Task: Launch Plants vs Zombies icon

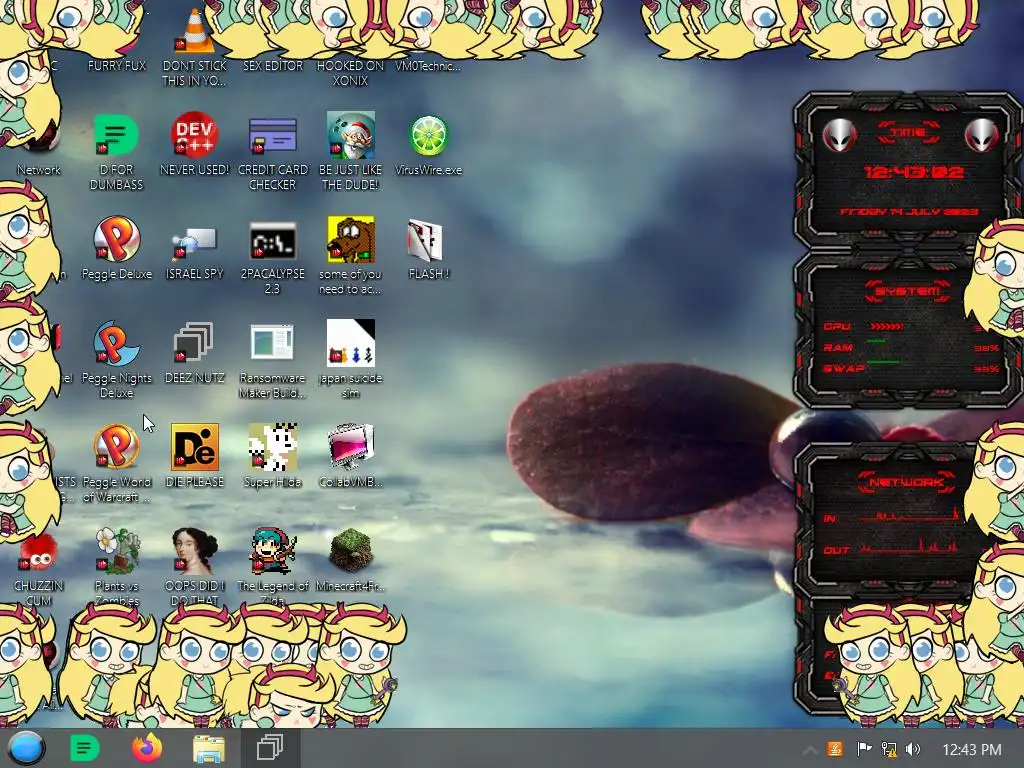Action: coord(118,551)
